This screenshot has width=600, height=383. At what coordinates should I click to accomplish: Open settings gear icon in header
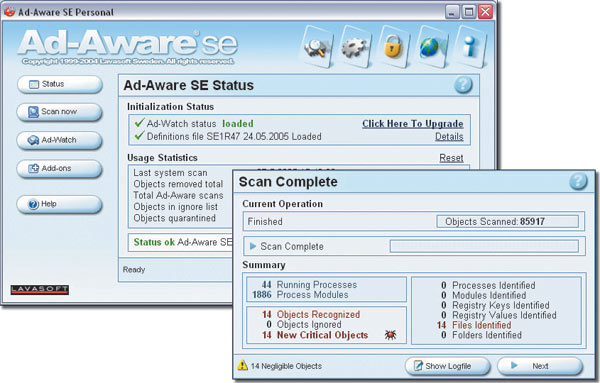(x=355, y=47)
